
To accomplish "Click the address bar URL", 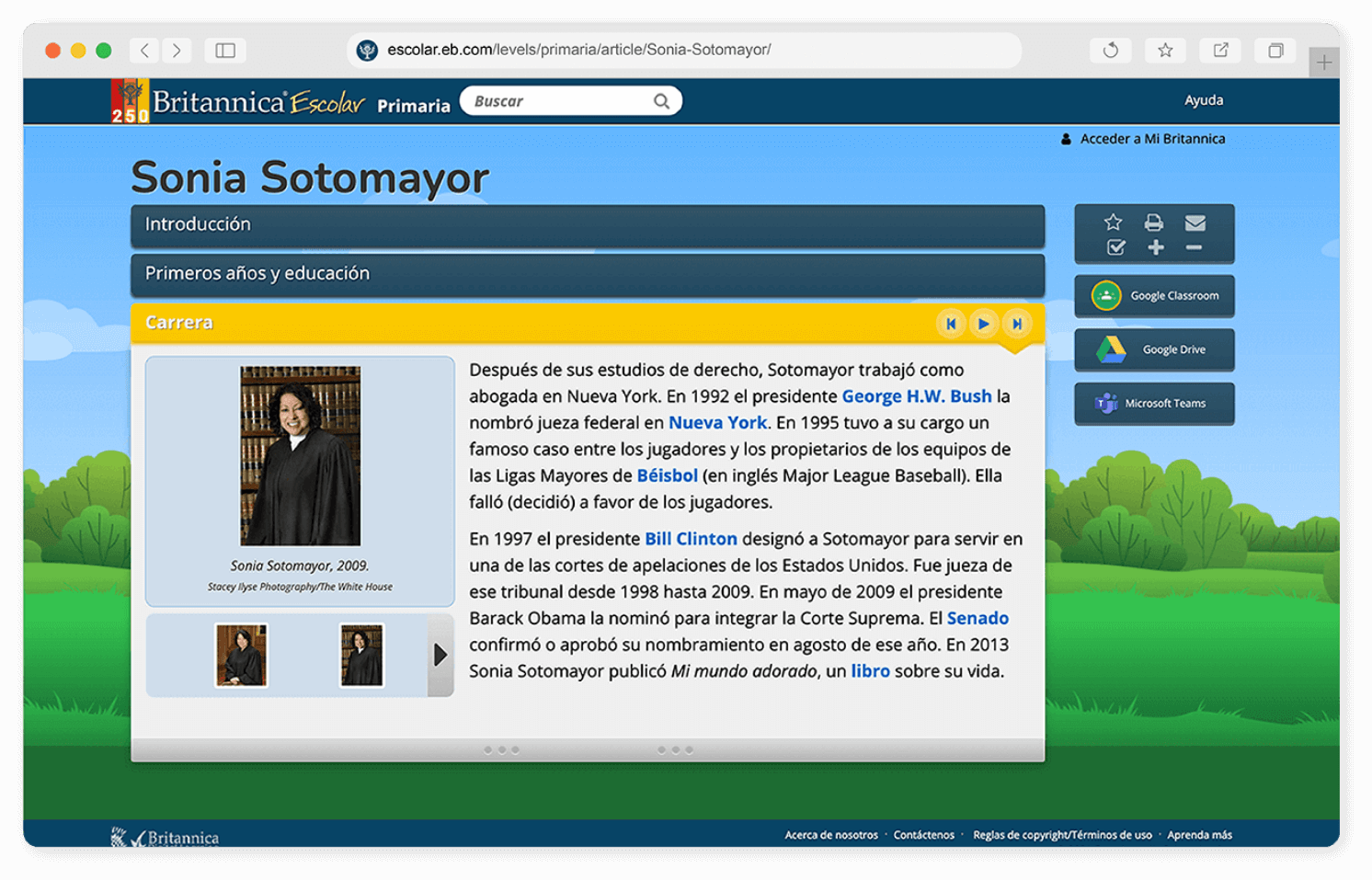I will point(579,50).
